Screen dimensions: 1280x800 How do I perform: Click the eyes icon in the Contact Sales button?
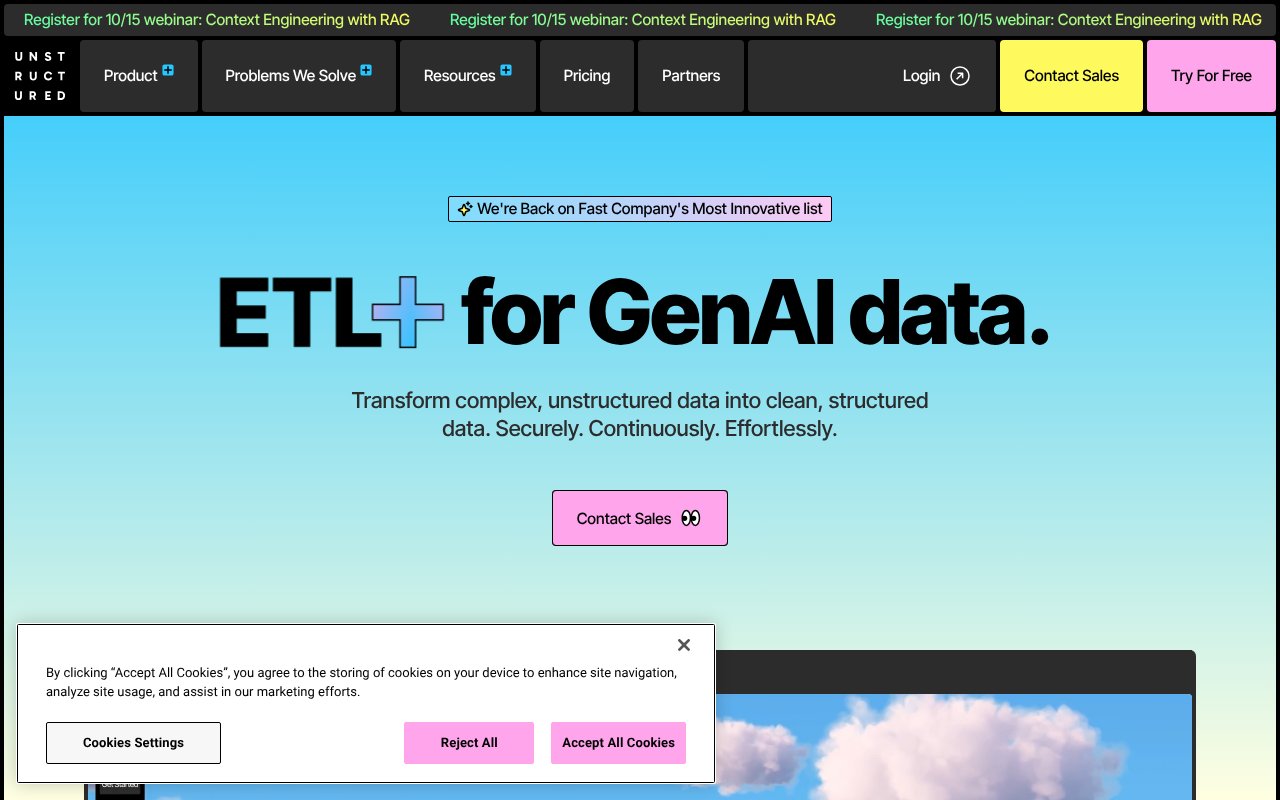690,518
